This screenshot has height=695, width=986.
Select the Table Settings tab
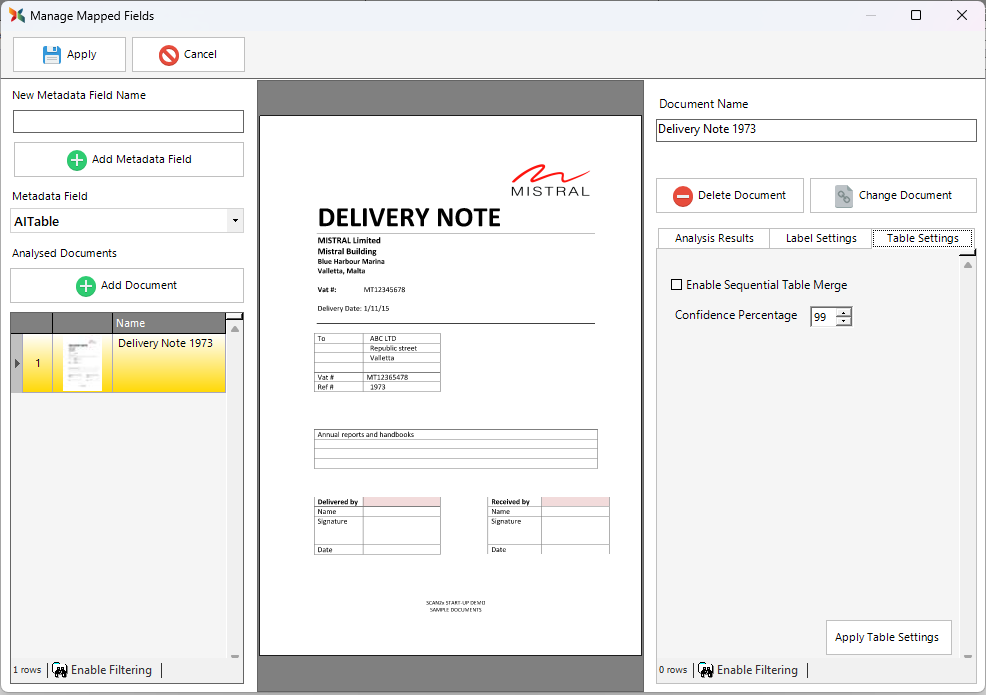coord(922,238)
